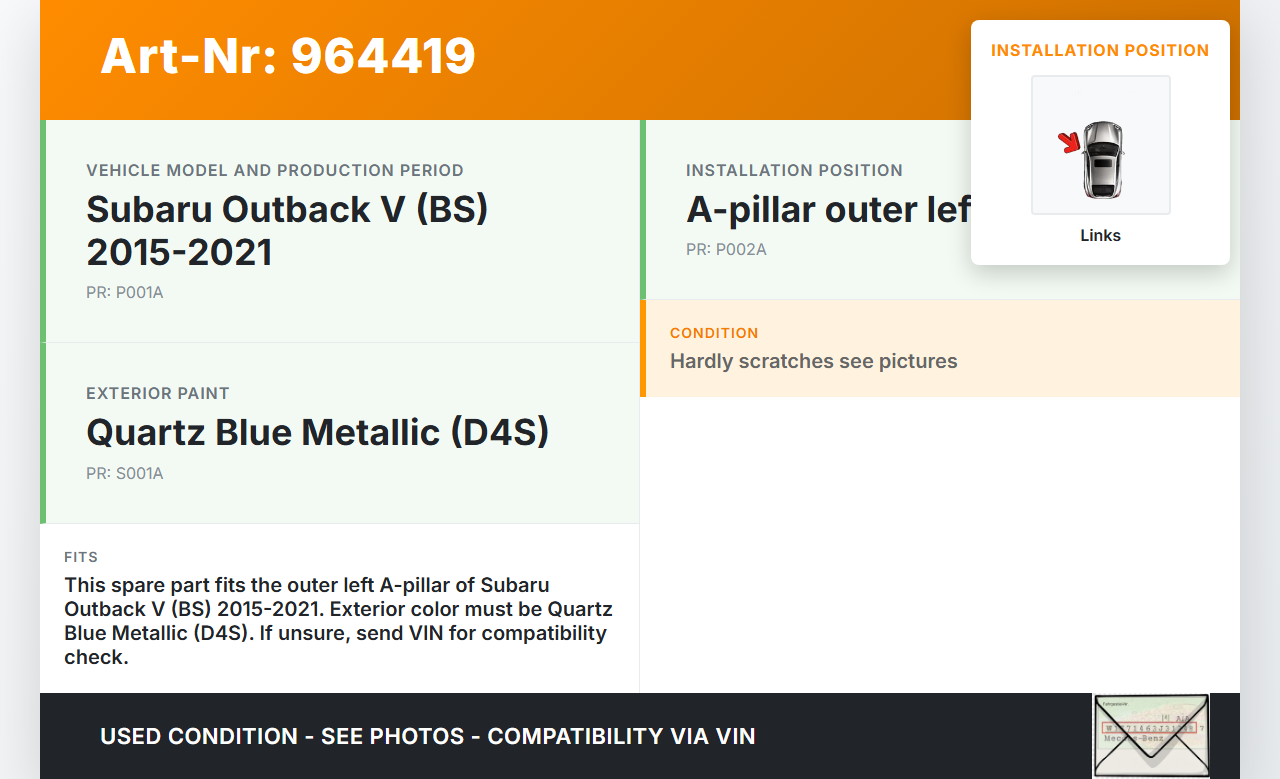
Task: Select the "Subaru Outback V (BS) 2015-2021" text
Action: [287, 230]
